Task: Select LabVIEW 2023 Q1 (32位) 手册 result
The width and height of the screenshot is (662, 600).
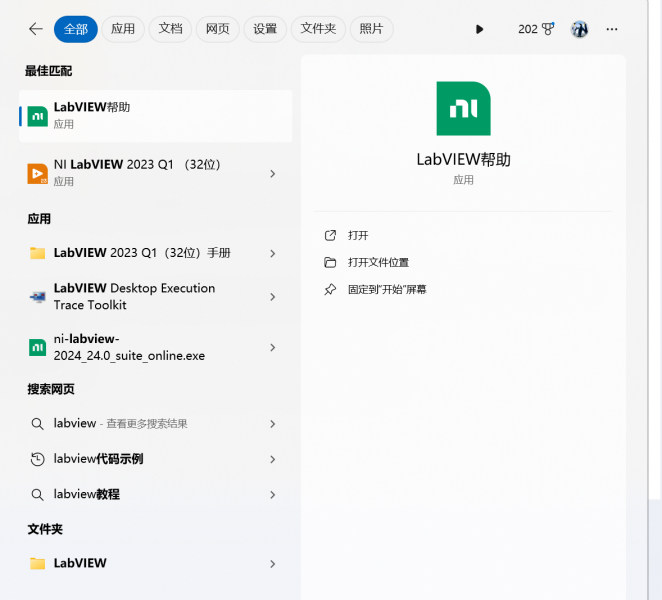Action: click(x=142, y=253)
